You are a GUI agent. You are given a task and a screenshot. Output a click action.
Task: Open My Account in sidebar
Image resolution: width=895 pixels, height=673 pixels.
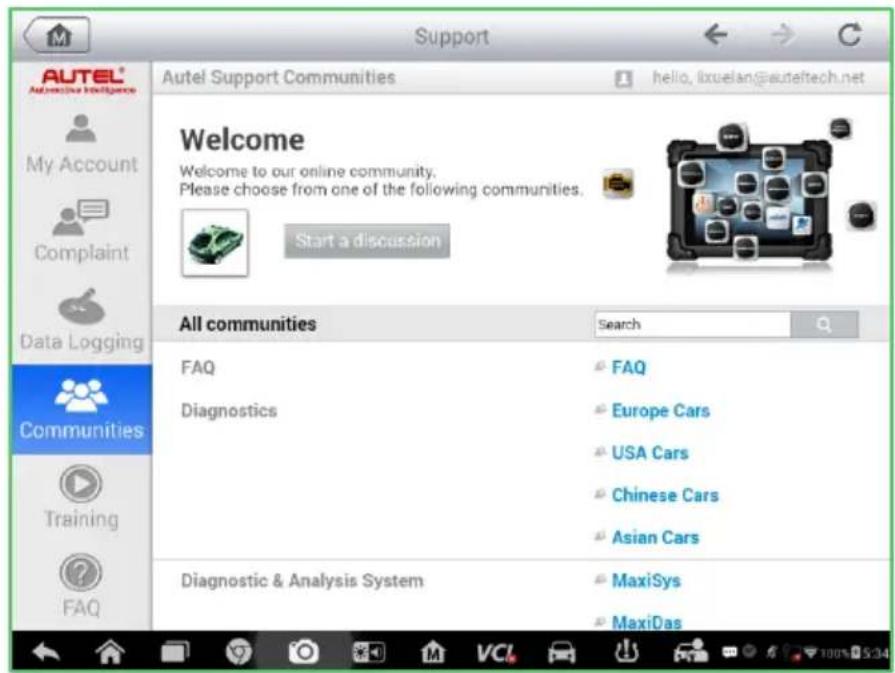[x=82, y=143]
